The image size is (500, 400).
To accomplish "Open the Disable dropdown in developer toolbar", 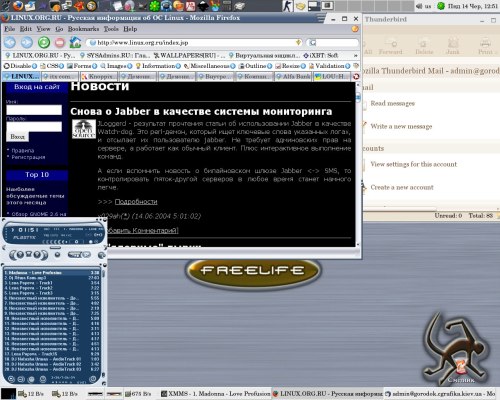I will coord(20,66).
